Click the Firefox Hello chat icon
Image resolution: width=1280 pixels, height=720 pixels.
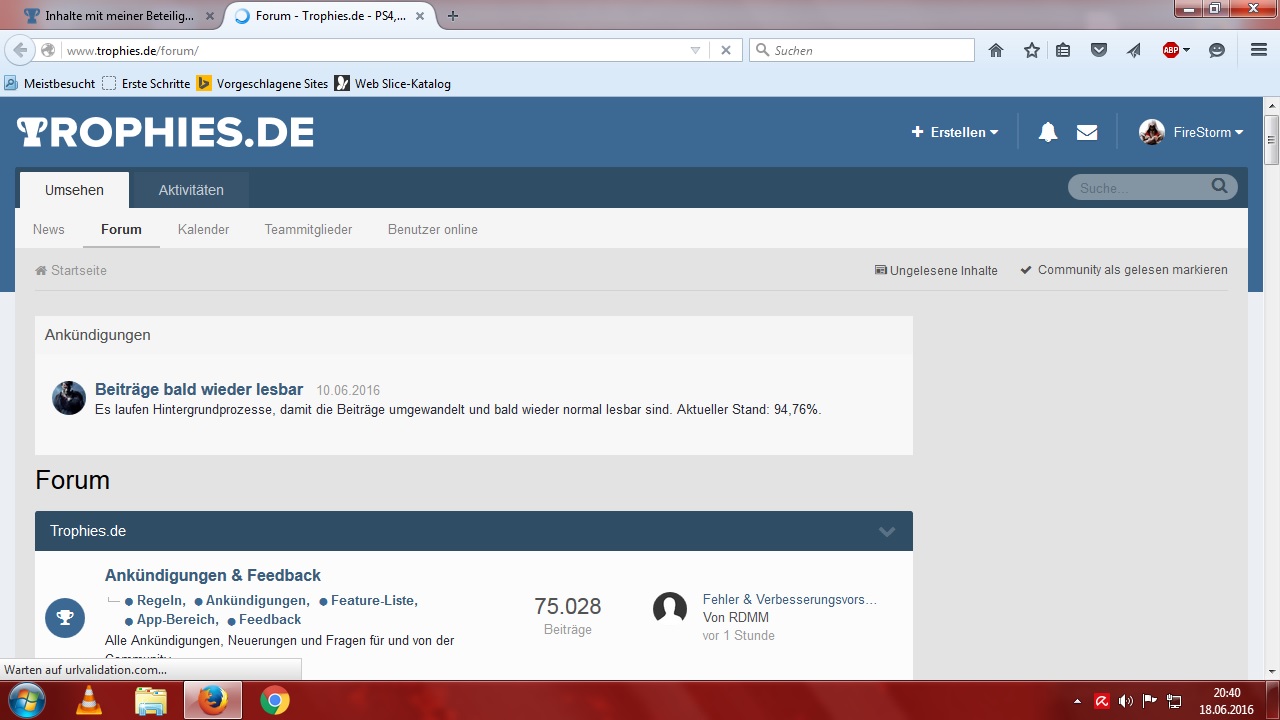(x=1217, y=50)
